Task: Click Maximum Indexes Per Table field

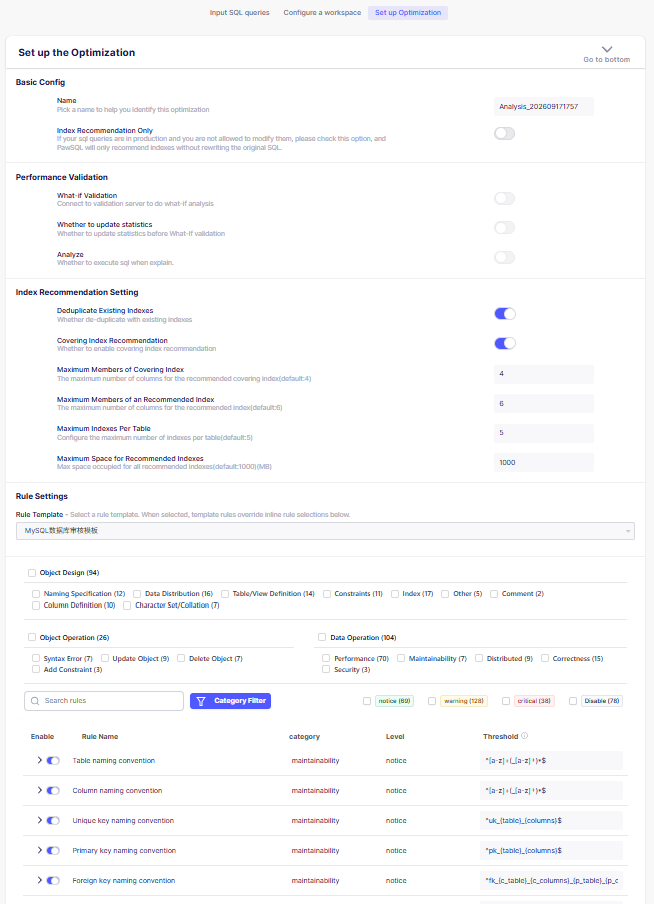Action: [544, 433]
